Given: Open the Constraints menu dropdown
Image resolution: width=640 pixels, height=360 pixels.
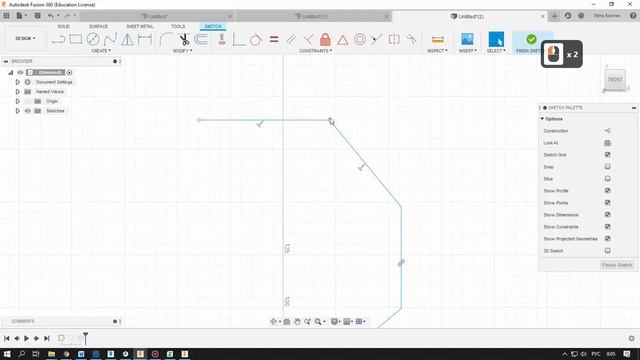Looking at the screenshot, I should click(316, 51).
